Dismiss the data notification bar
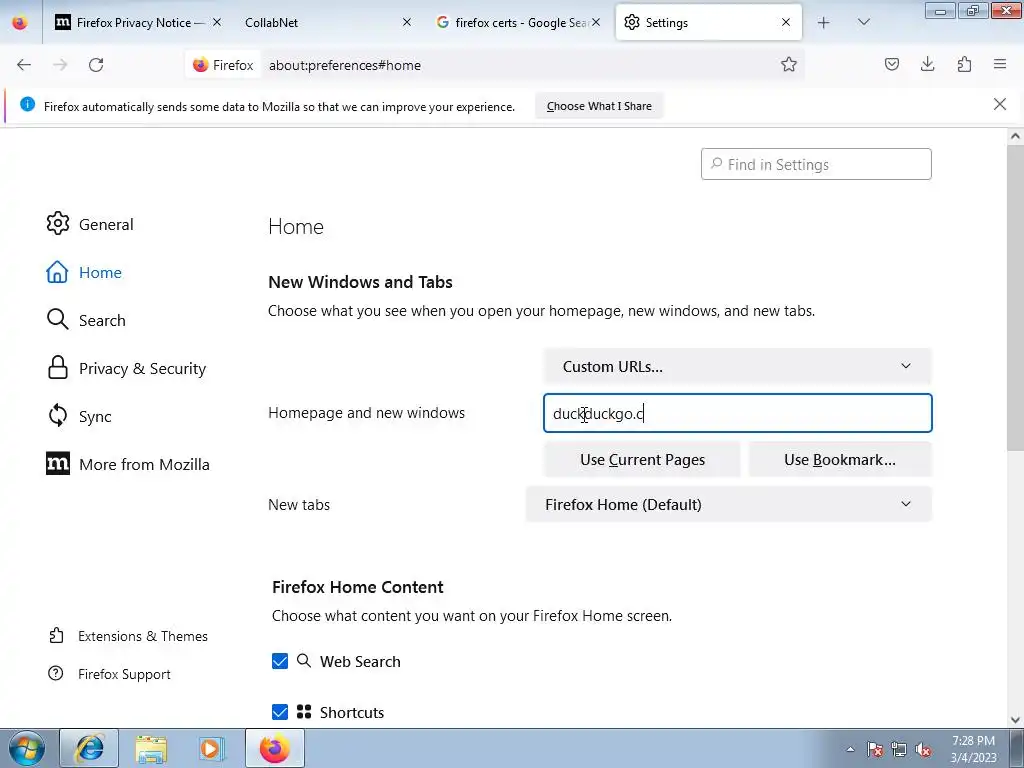1024x768 pixels. (x=1000, y=104)
